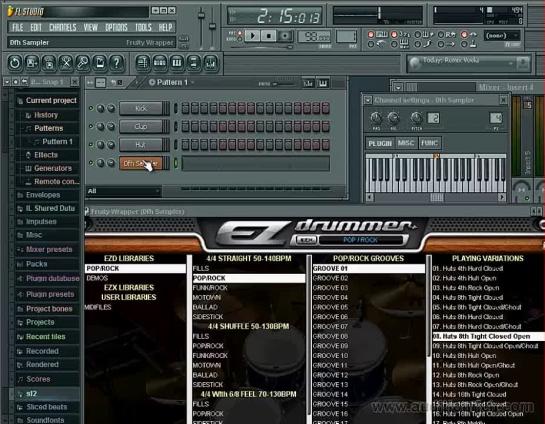The width and height of the screenshot is (545, 424).
Task: Click the swap-arrows icon in step sequencer header
Action: [90, 83]
